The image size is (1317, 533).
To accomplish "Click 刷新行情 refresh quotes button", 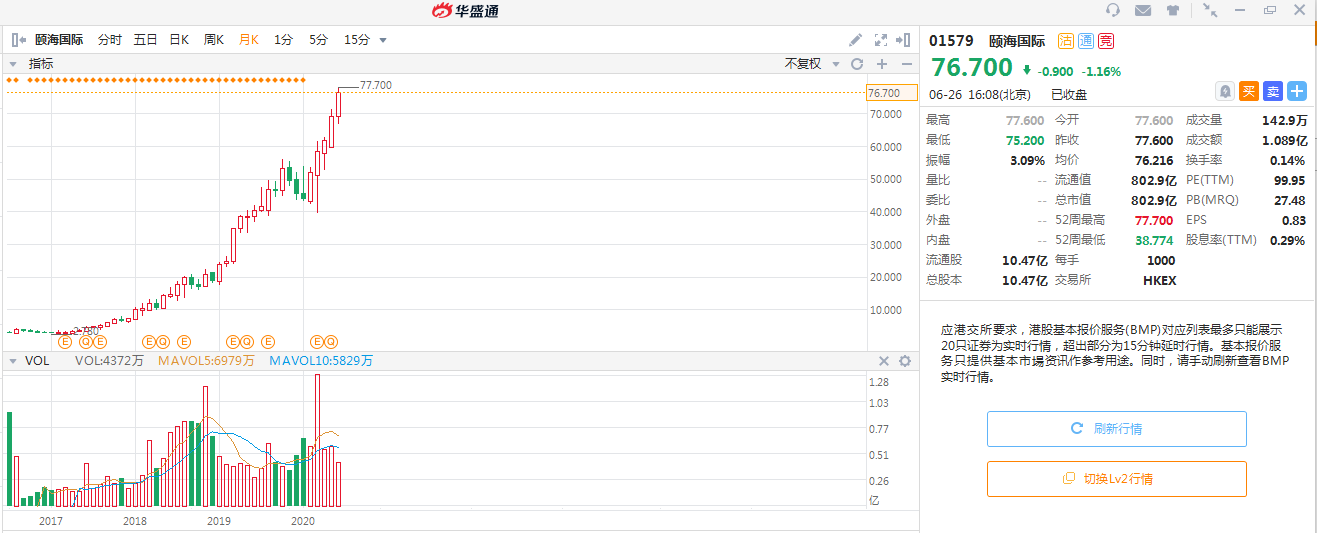I will pyautogui.click(x=1117, y=428).
